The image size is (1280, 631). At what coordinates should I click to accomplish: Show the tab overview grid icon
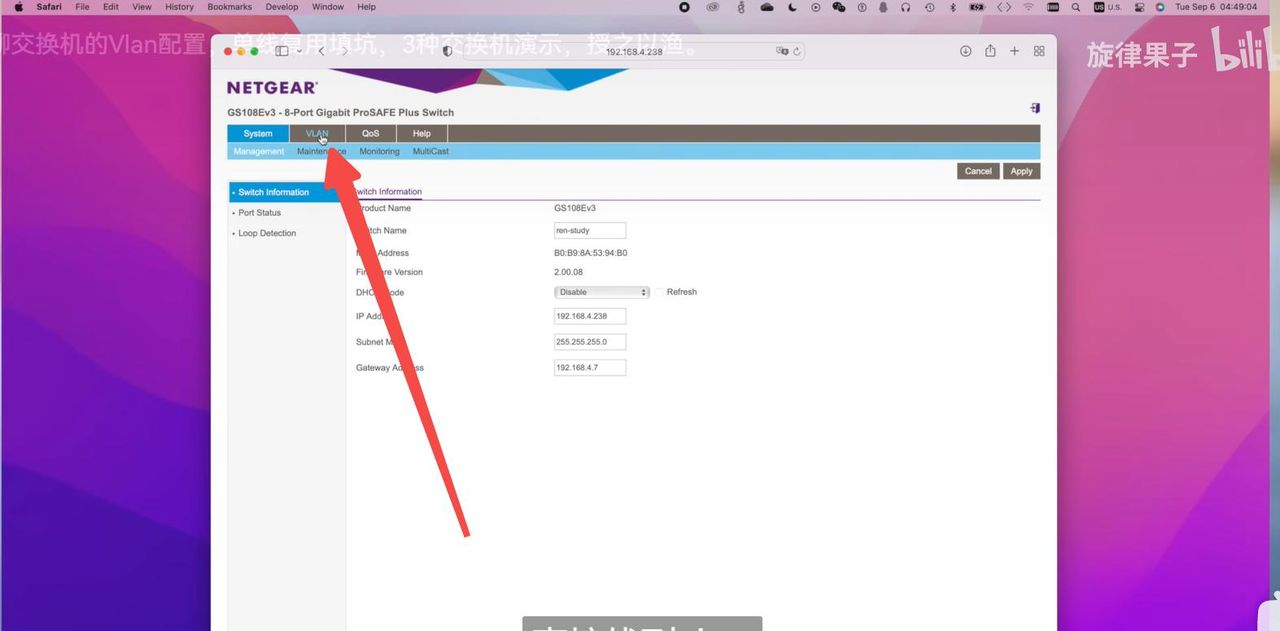click(1039, 51)
